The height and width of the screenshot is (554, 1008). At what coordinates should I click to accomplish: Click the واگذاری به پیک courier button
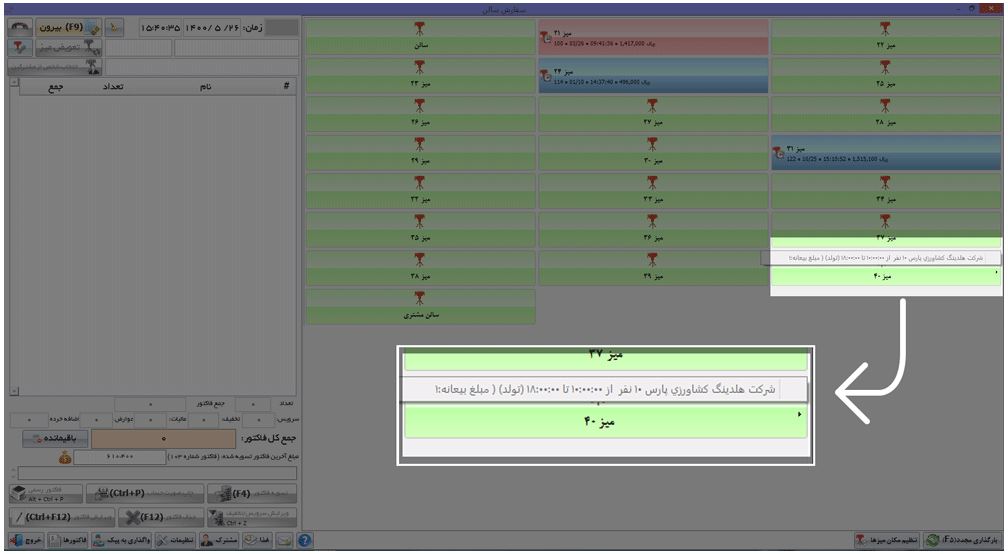122,541
